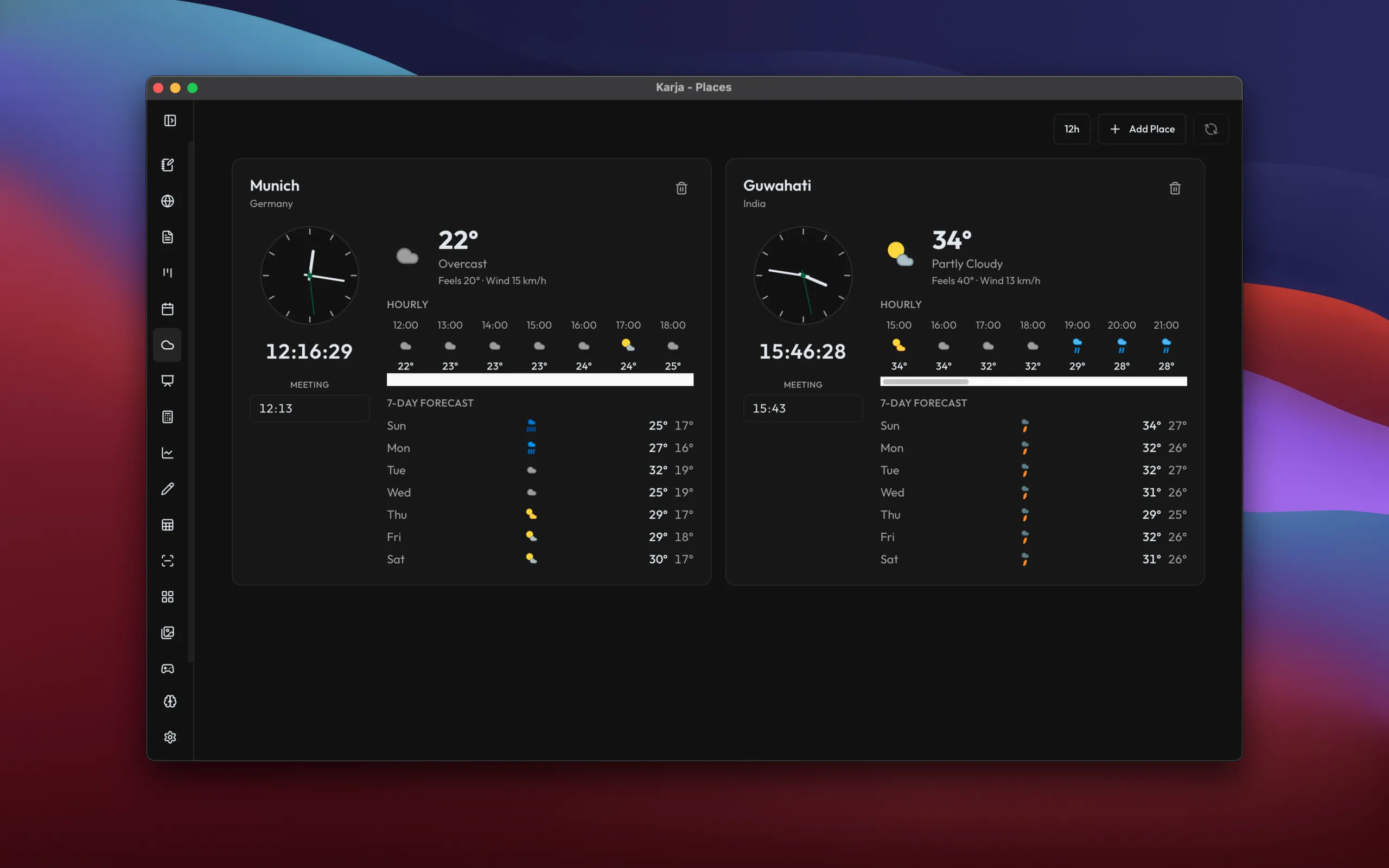The width and height of the screenshot is (1389, 868).
Task: Refresh weather with the sync icon
Action: coord(1211,129)
